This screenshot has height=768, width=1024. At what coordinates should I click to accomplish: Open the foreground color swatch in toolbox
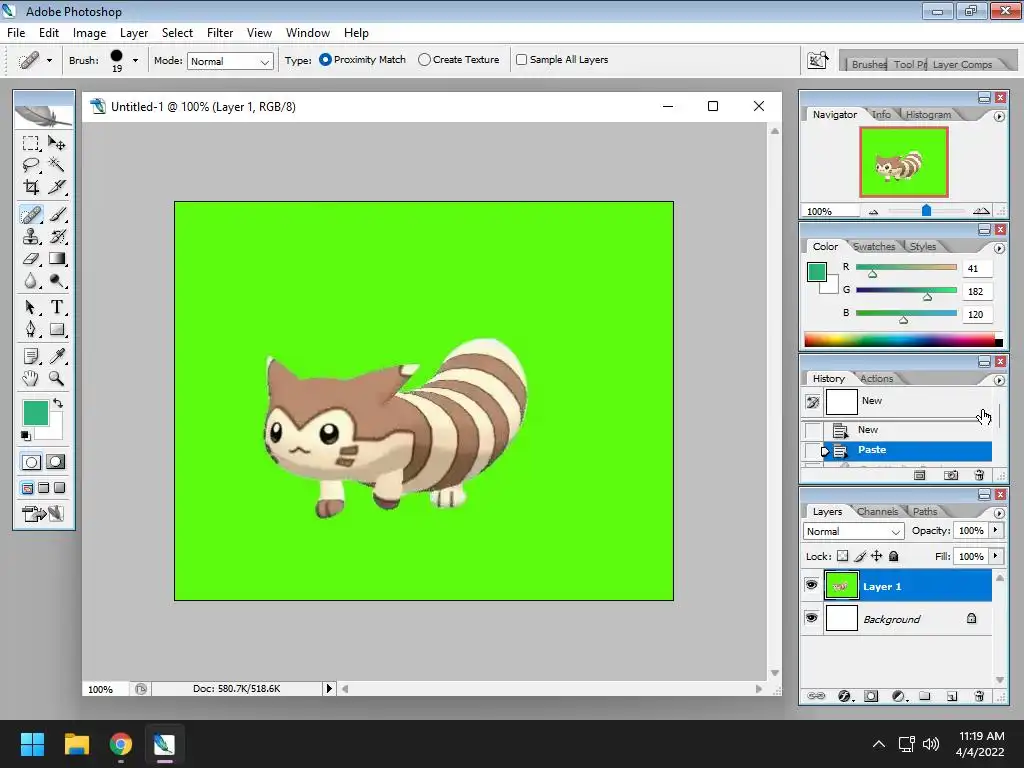[35, 413]
